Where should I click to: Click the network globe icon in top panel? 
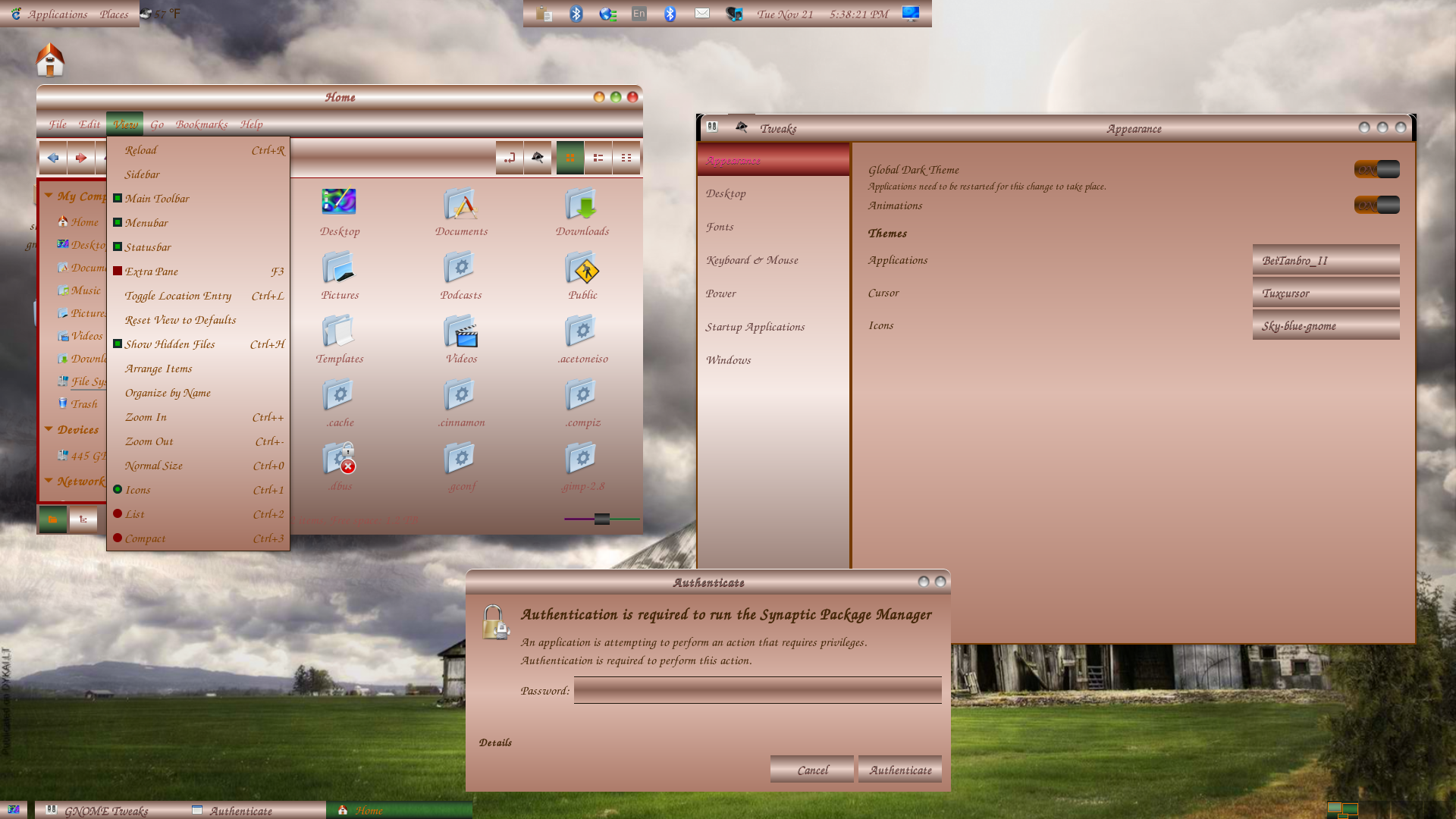tap(607, 14)
